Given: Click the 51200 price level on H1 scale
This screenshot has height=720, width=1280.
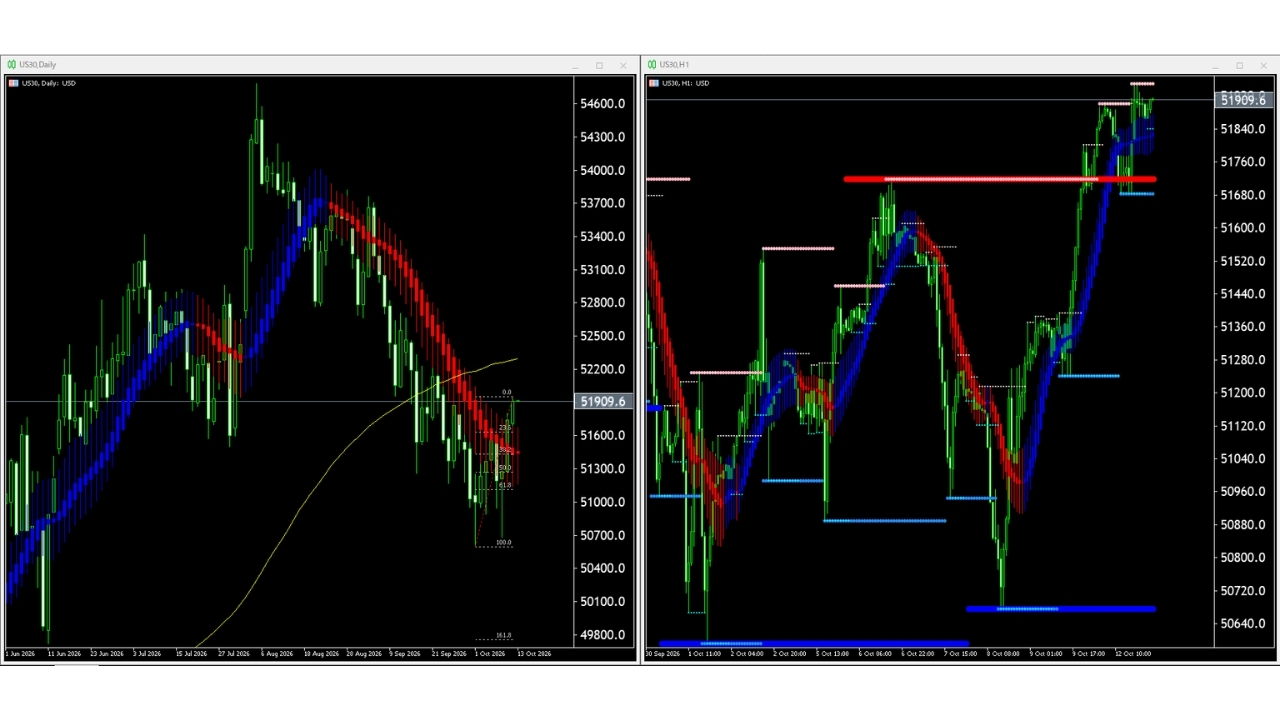Looking at the screenshot, I should coord(1243,393).
